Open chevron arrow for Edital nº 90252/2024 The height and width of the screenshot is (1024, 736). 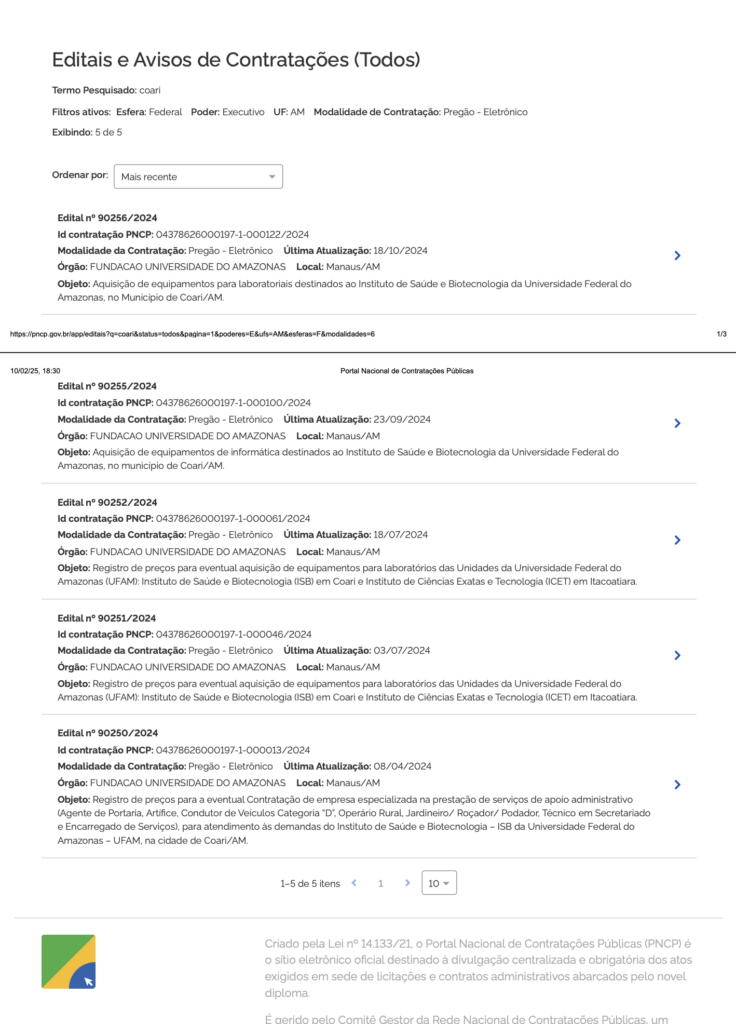point(677,540)
